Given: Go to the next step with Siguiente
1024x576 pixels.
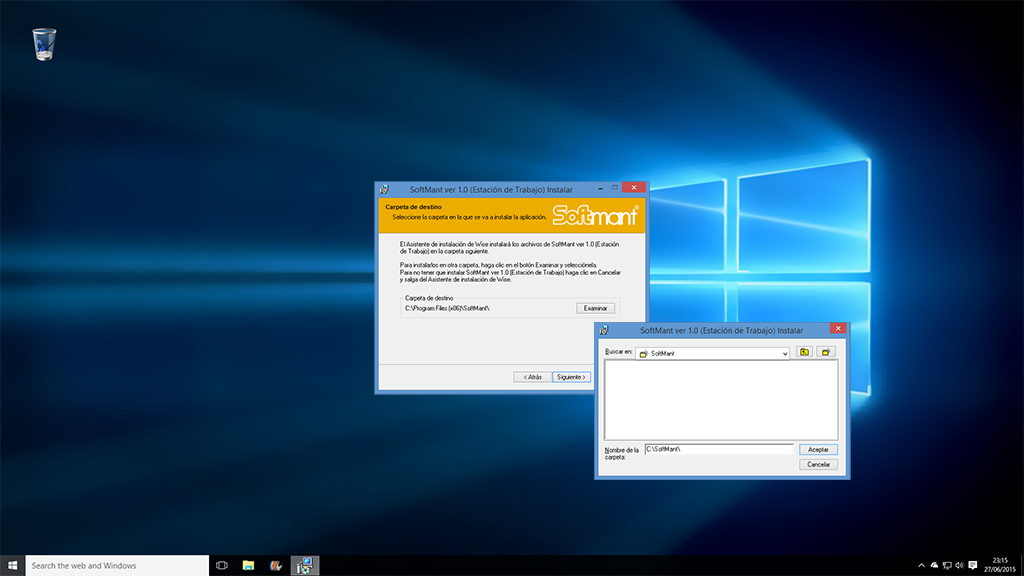Looking at the screenshot, I should pyautogui.click(x=571, y=377).
